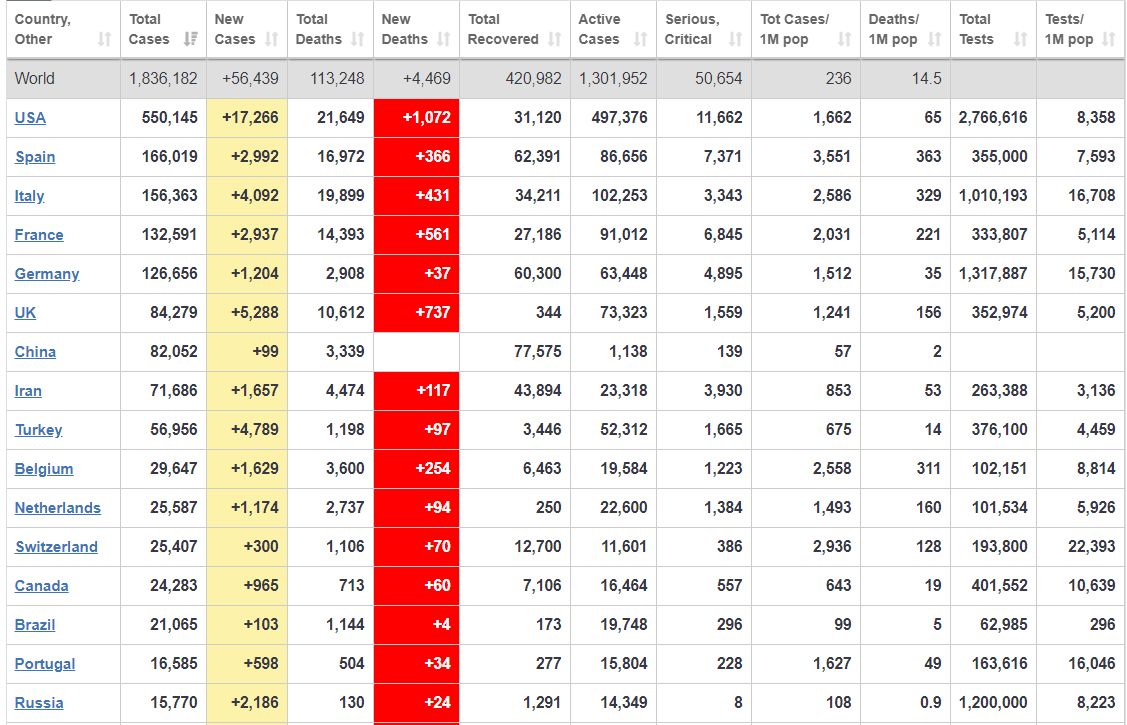Image resolution: width=1127 pixels, height=725 pixels.
Task: Sort by Tot Cases/1M pop icon
Action: click(845, 39)
